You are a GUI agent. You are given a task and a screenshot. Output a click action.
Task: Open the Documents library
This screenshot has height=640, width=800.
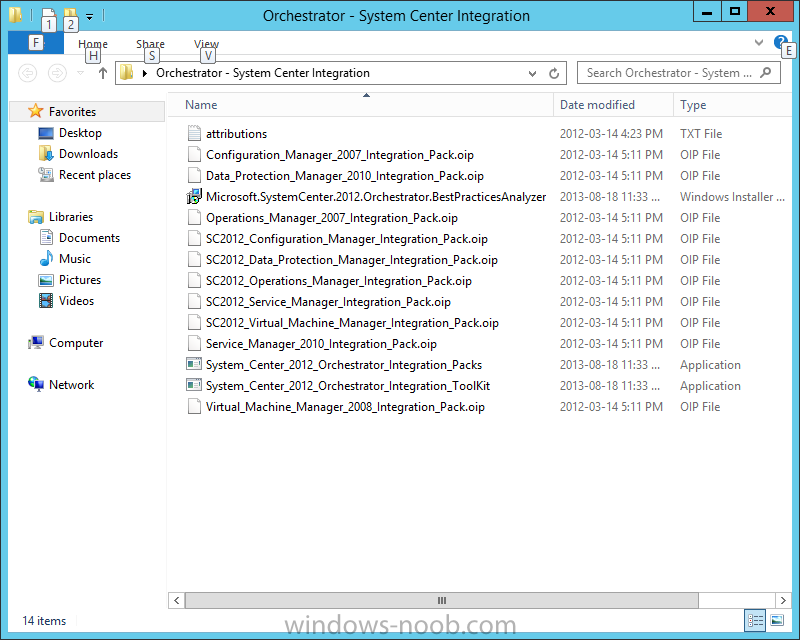(x=89, y=237)
